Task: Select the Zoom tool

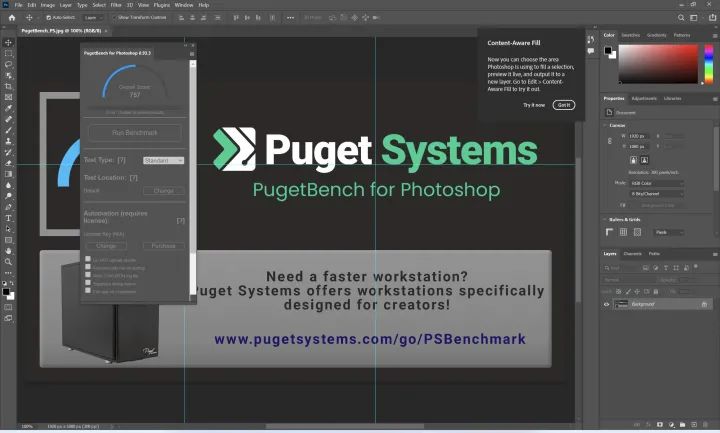Action: [x=9, y=261]
